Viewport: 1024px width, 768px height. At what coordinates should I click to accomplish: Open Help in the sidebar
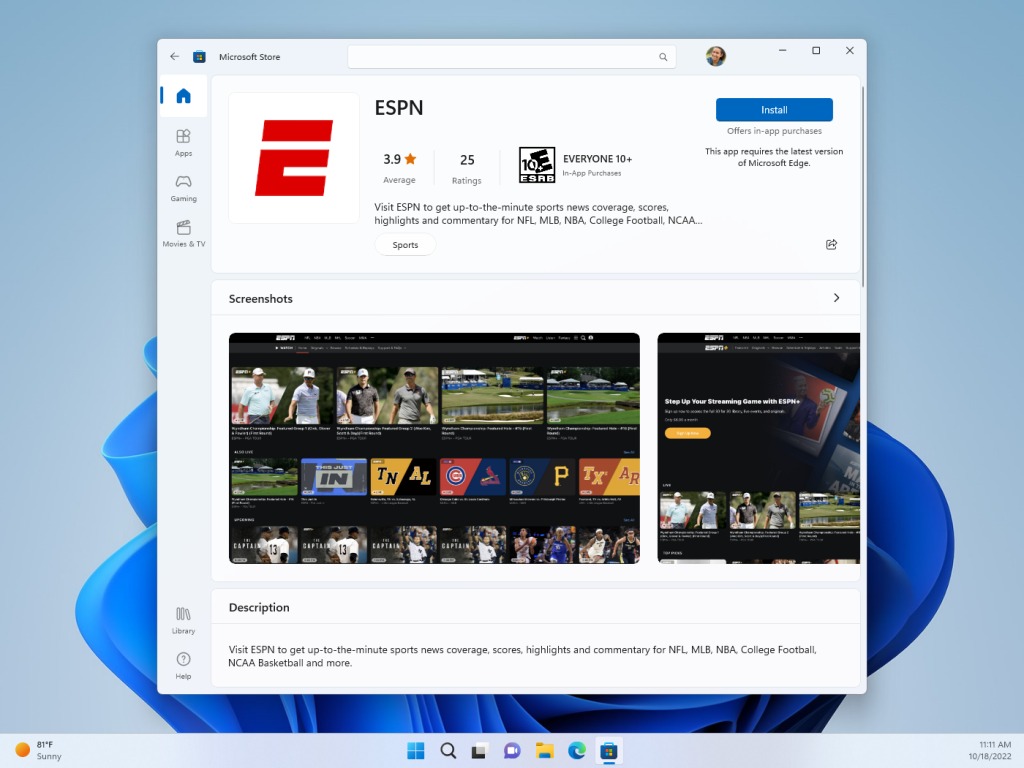pyautogui.click(x=183, y=665)
